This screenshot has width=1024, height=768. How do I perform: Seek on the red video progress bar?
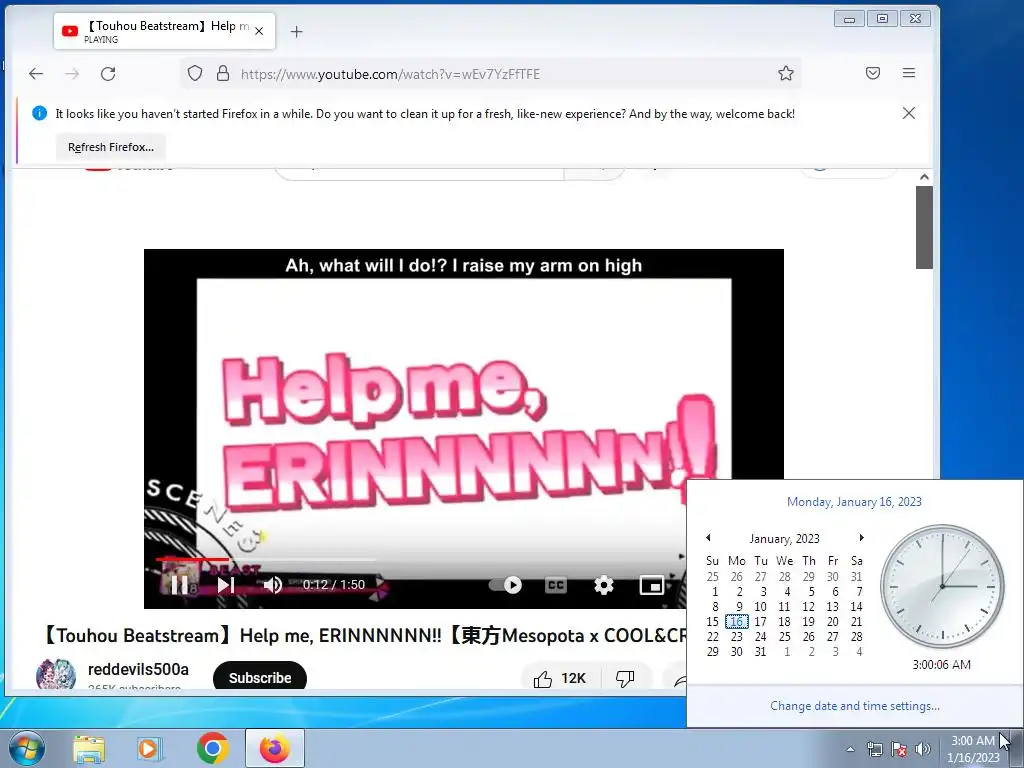tap(266, 560)
